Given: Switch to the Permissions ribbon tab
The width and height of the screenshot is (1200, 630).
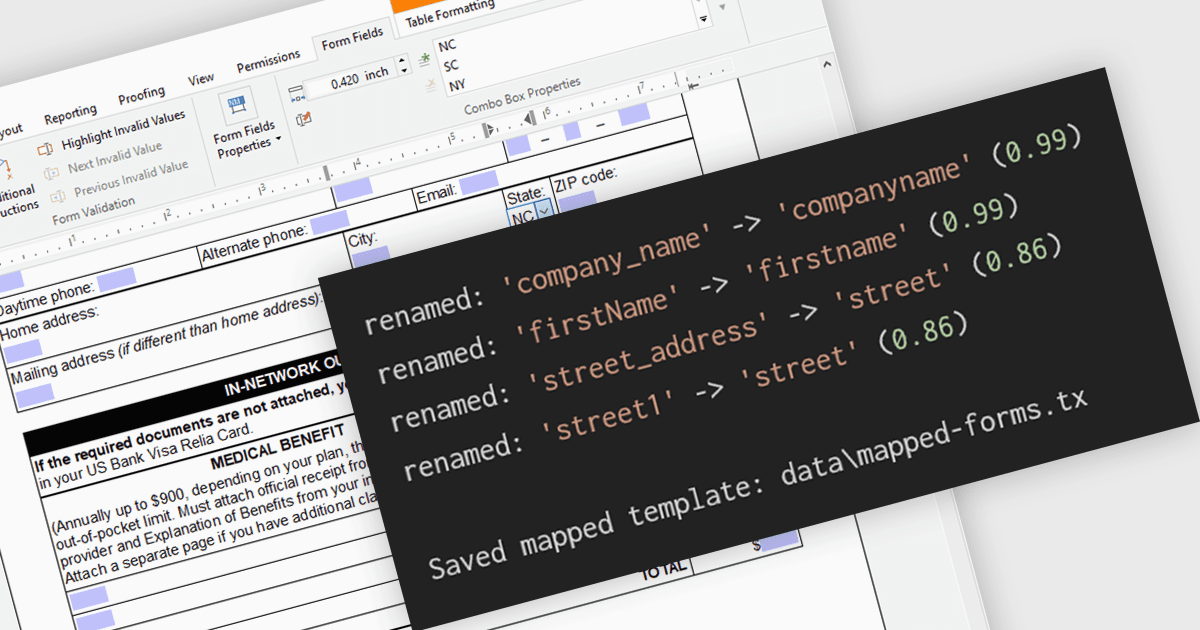Looking at the screenshot, I should click(x=268, y=62).
